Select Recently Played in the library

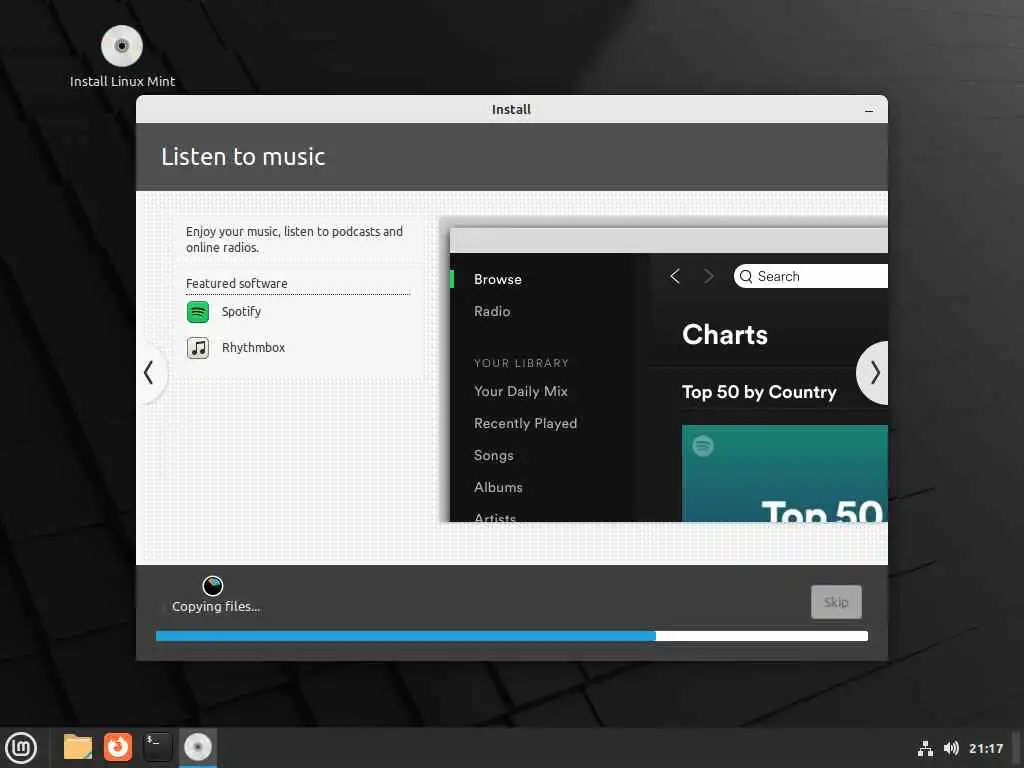525,423
